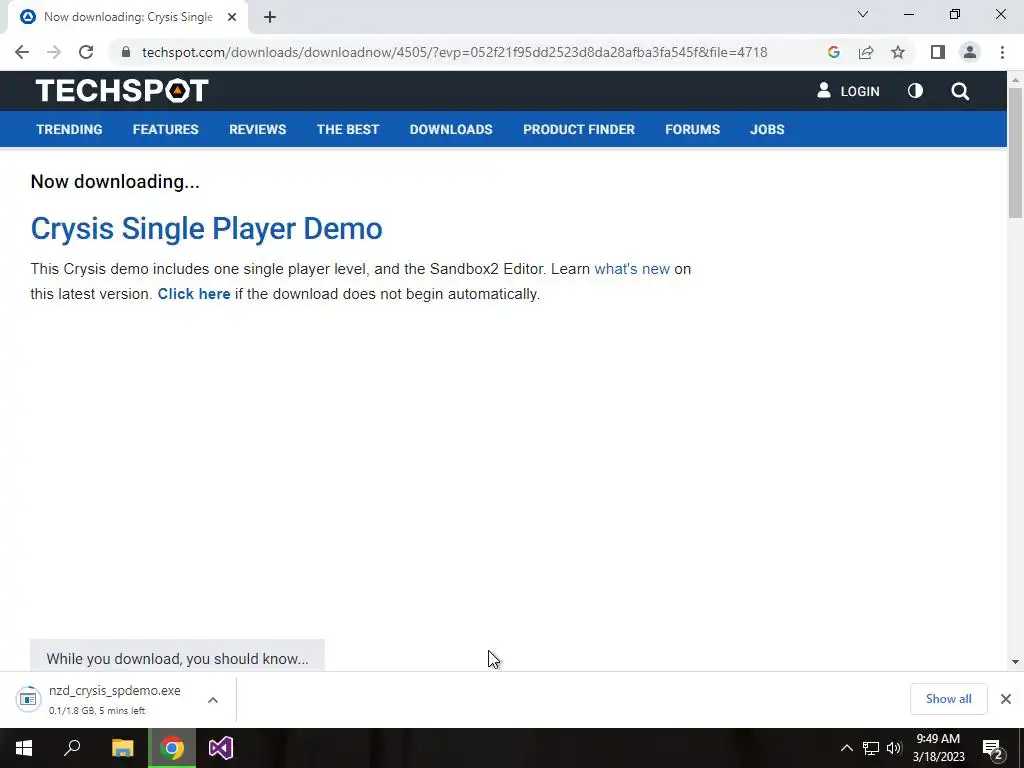
Task: Open the DOWNLOADS menu item
Action: [451, 129]
